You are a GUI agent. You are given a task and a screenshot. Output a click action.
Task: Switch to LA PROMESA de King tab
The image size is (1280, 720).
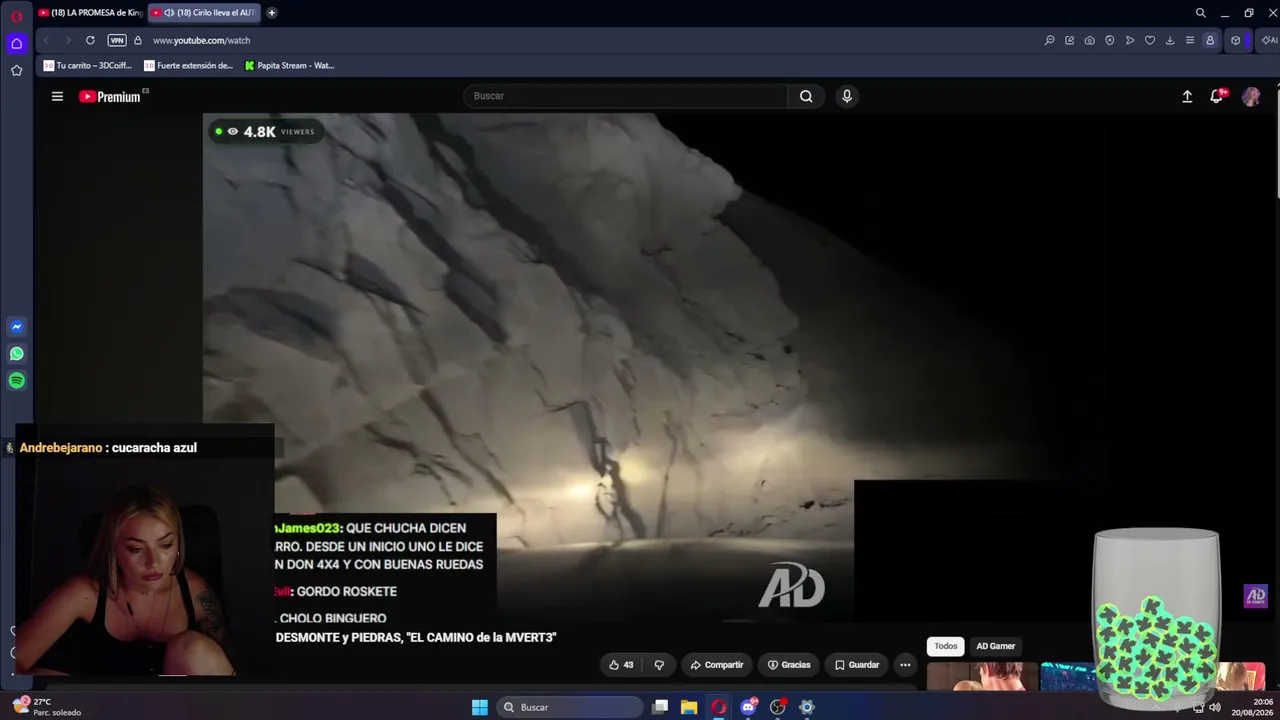[90, 13]
